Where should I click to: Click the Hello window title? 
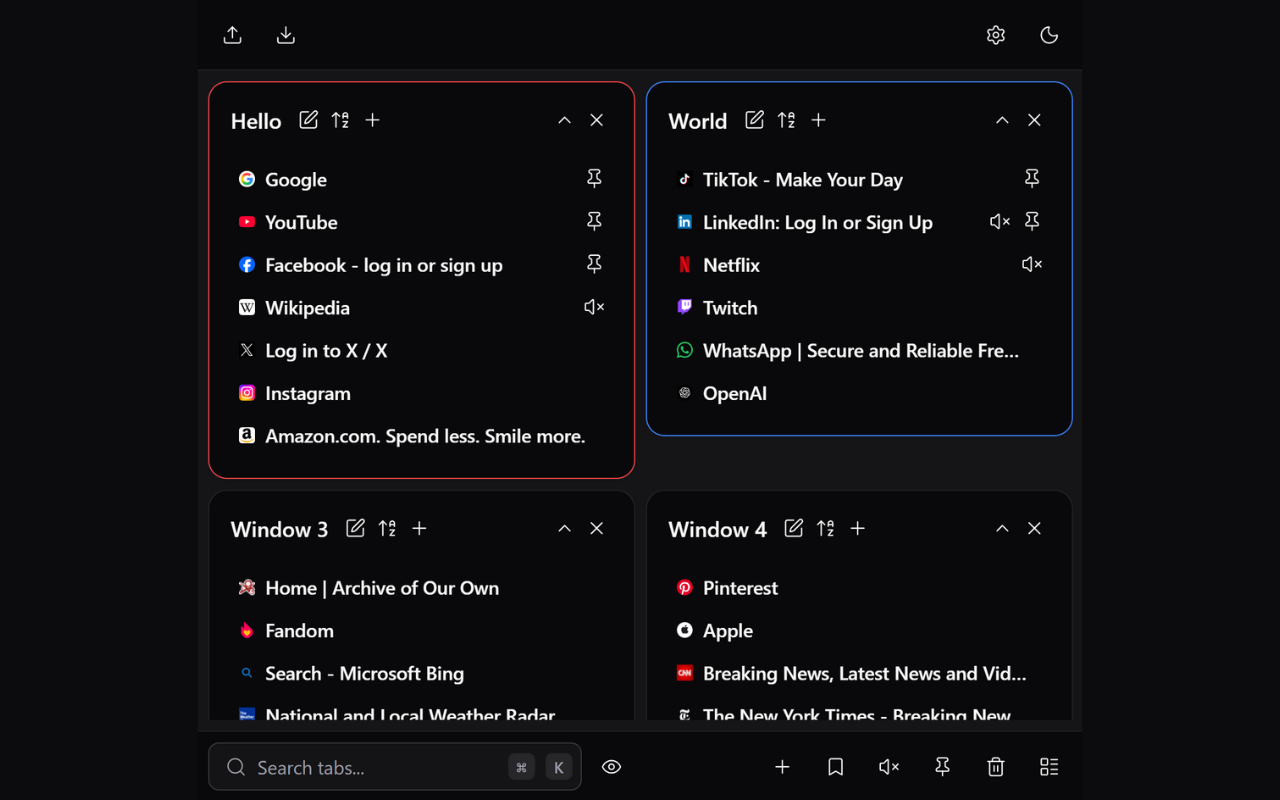pyautogui.click(x=256, y=121)
